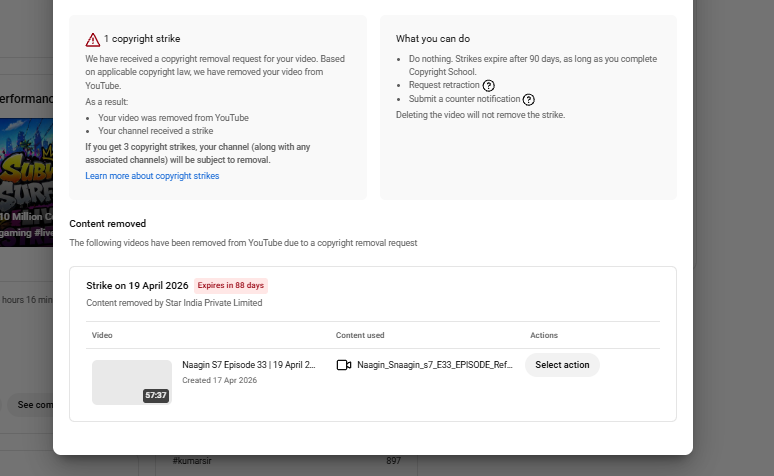Screen dimensions: 774x476
Task: Click the video camera icon under Content used
Action: point(344,365)
